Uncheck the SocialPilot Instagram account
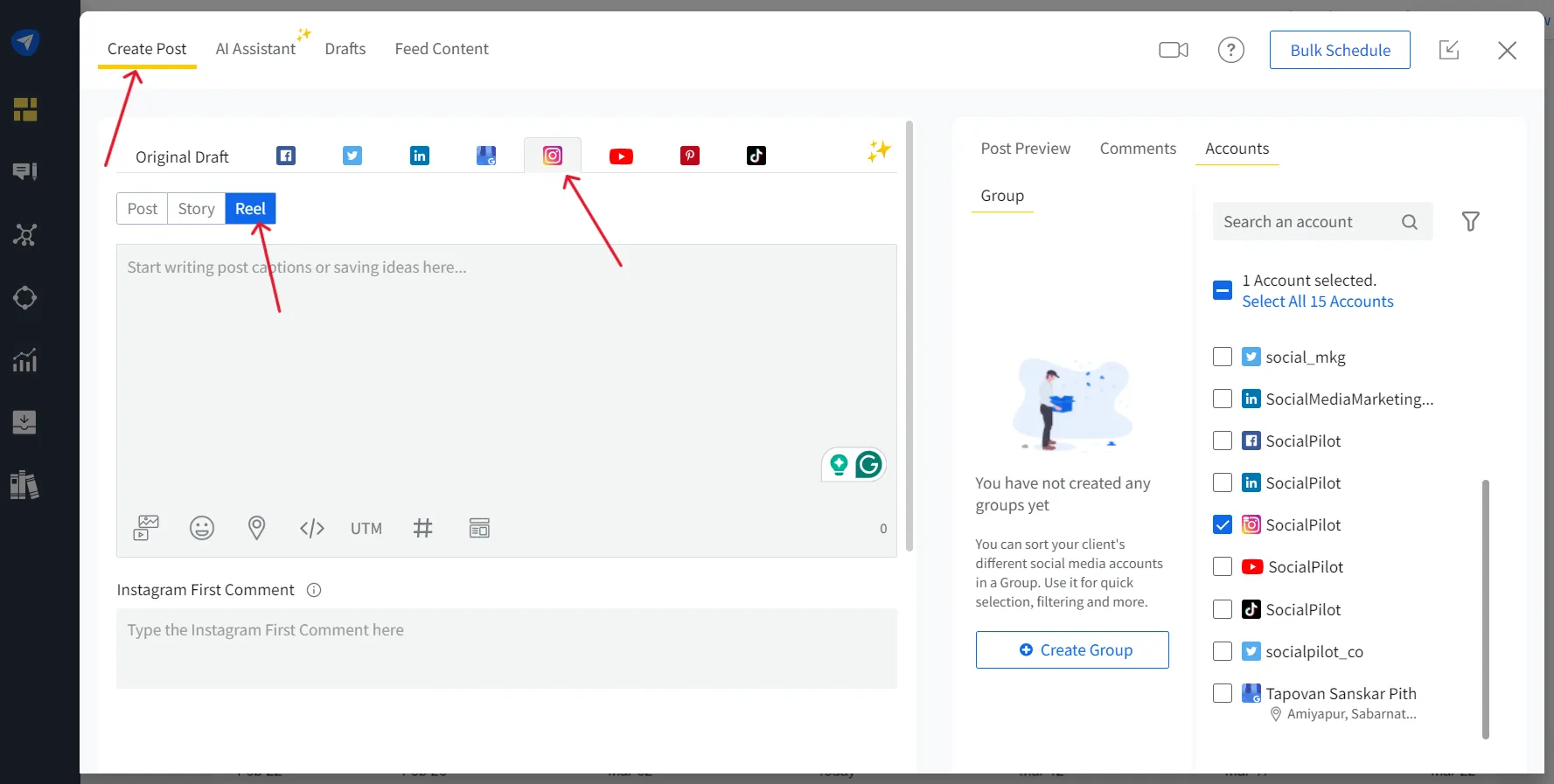The height and width of the screenshot is (784, 1554). click(1223, 524)
